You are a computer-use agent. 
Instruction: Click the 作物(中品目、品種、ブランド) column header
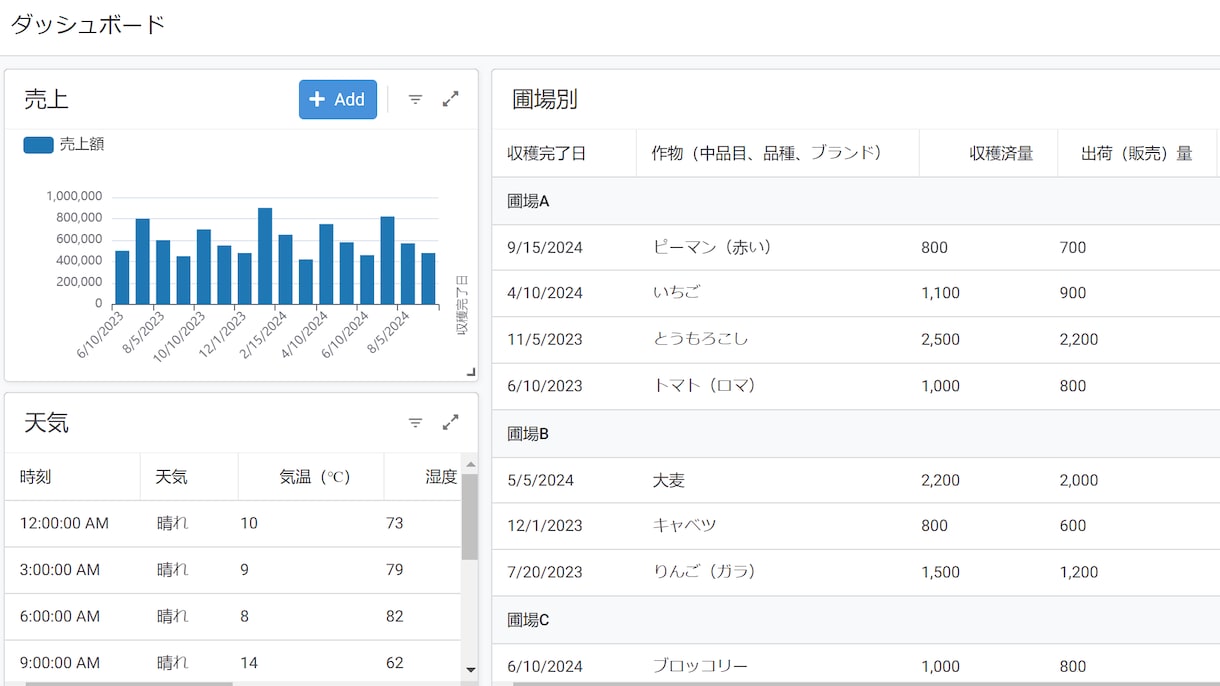(x=778, y=153)
